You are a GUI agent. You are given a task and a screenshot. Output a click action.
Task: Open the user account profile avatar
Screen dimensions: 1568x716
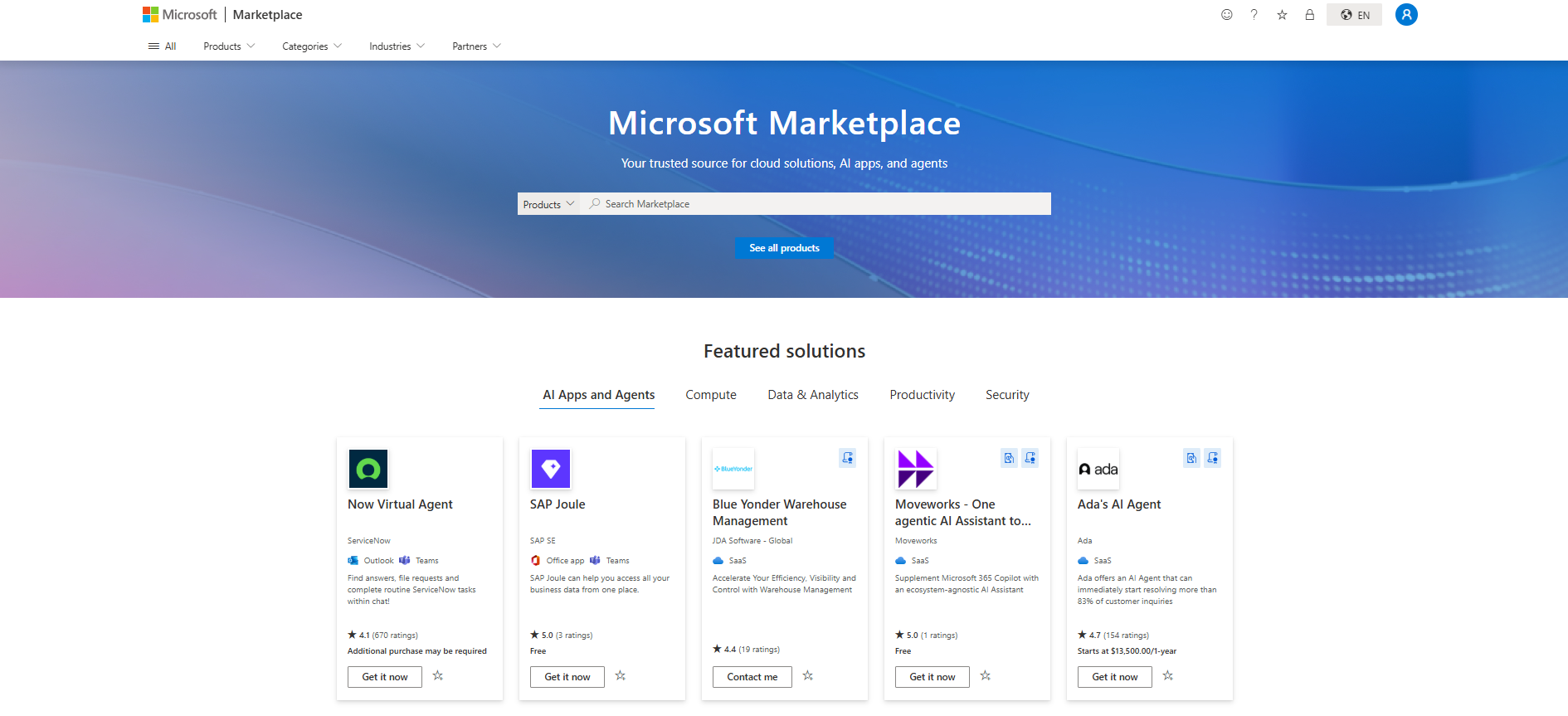pos(1405,15)
